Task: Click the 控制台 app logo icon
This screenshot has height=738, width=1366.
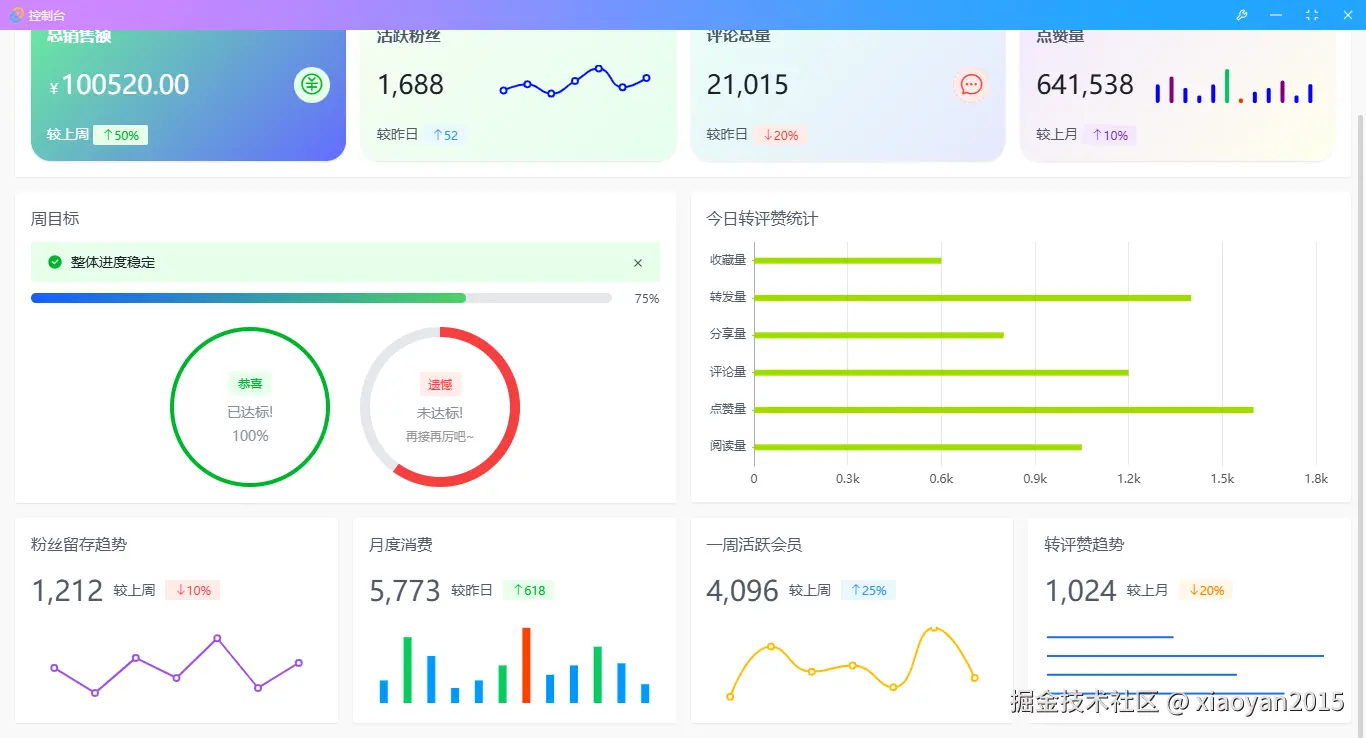Action: [17, 15]
